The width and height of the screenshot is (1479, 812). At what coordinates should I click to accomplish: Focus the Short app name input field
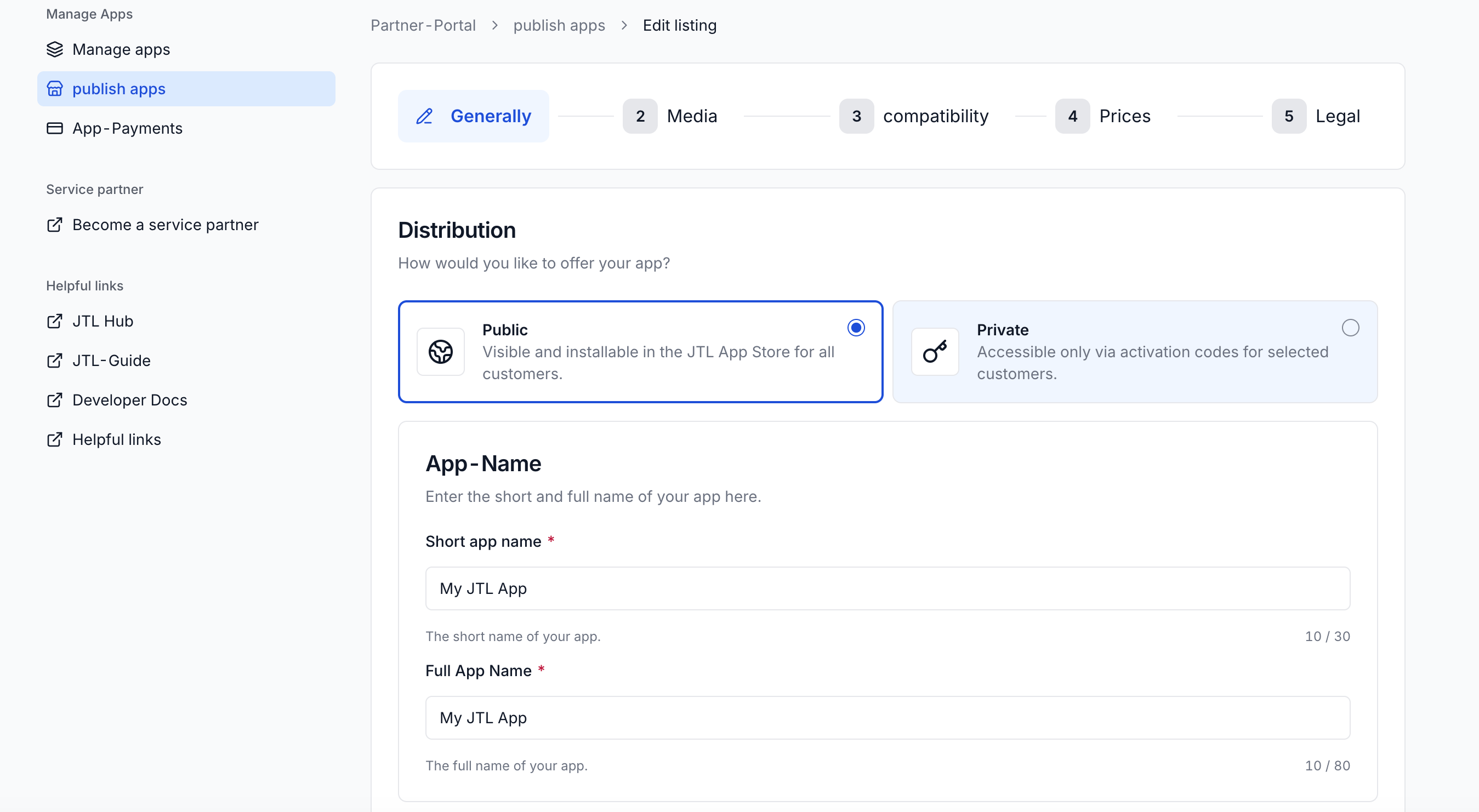click(888, 588)
